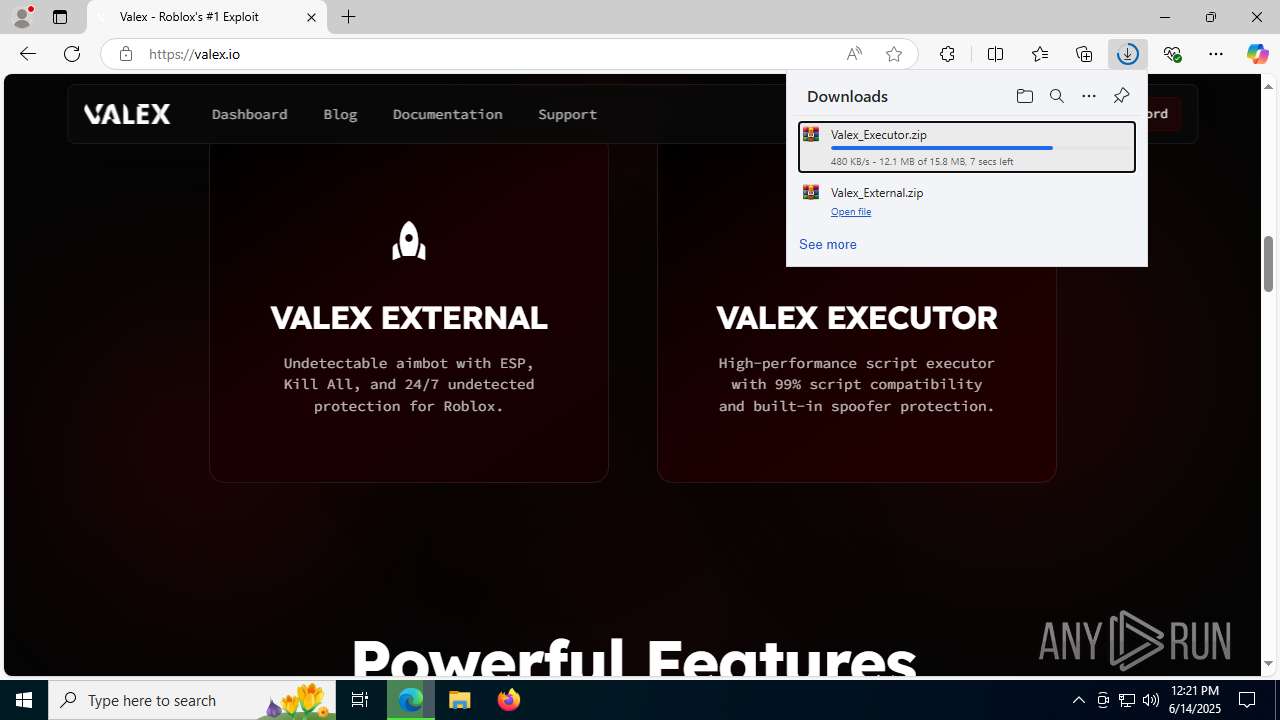The width and height of the screenshot is (1280, 720).
Task: Click the taskbar search box
Action: (x=193, y=700)
